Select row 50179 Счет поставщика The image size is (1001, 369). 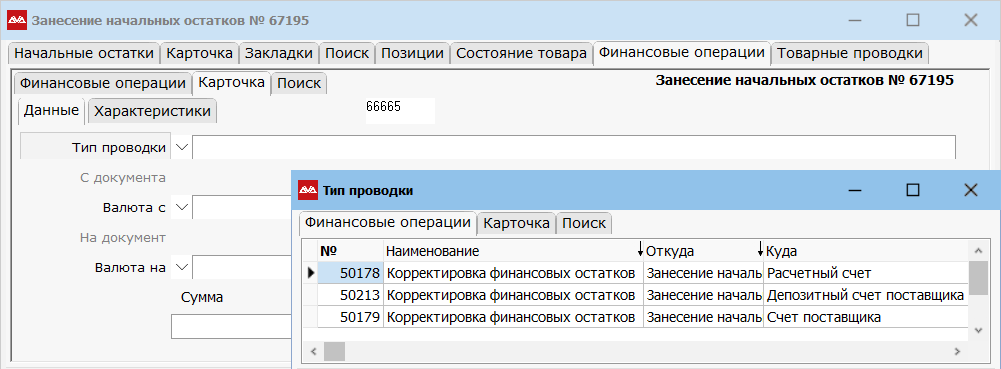pos(643,317)
